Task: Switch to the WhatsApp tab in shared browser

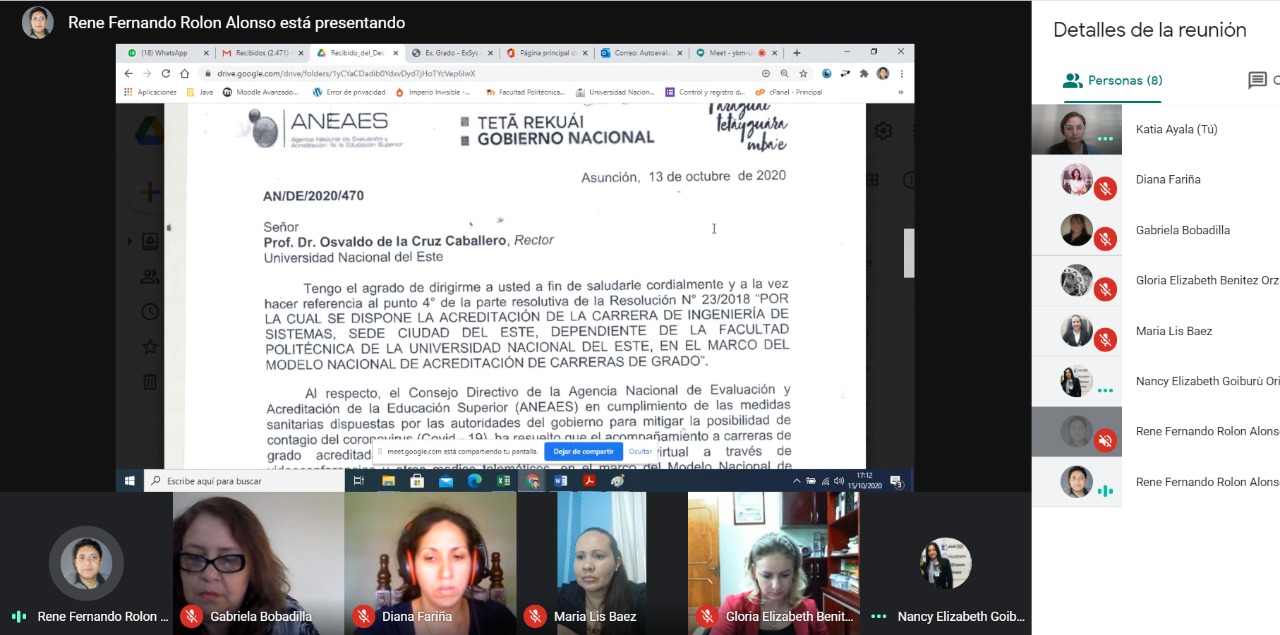Action: pos(166,53)
